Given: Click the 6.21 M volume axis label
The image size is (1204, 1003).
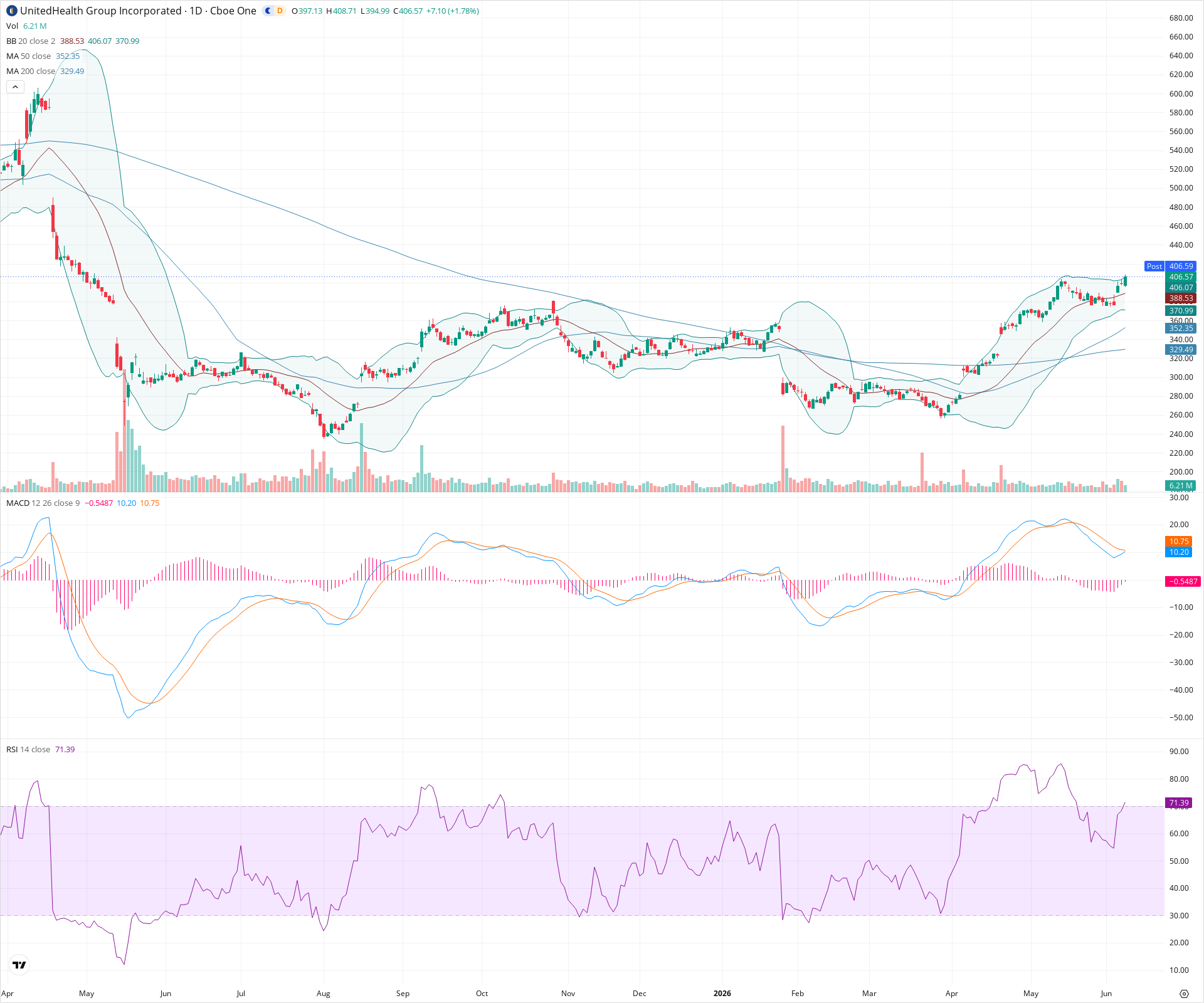Looking at the screenshot, I should (1181, 486).
